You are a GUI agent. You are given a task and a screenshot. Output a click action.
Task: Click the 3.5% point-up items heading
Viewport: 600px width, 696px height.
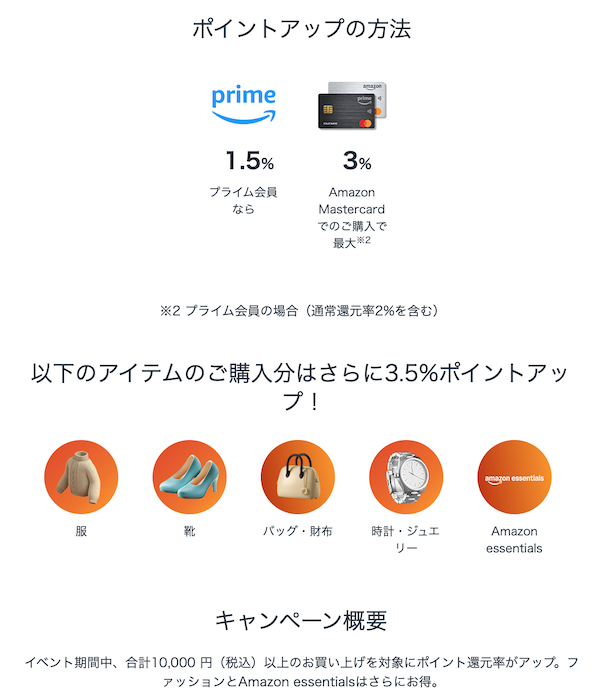[300, 387]
